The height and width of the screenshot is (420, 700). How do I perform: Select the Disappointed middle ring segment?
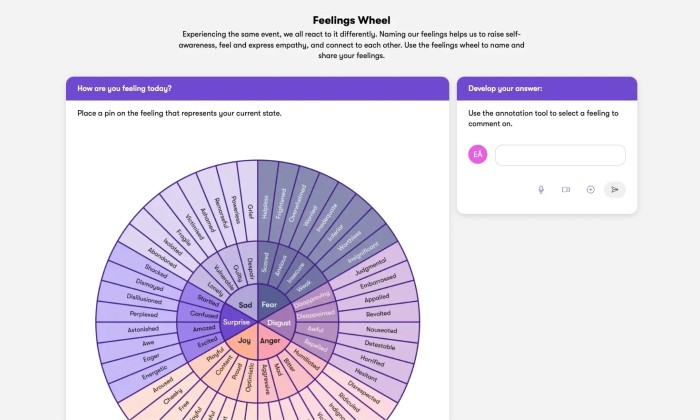[313, 311]
